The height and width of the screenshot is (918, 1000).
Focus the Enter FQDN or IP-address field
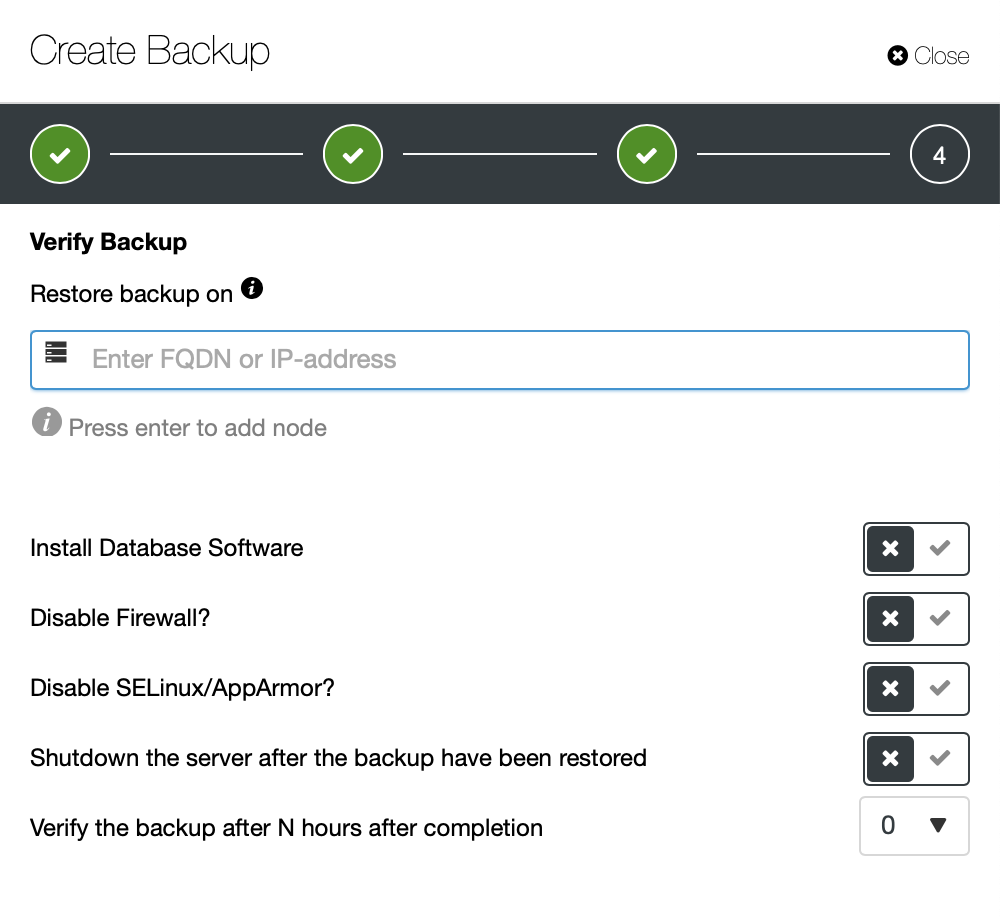[500, 360]
